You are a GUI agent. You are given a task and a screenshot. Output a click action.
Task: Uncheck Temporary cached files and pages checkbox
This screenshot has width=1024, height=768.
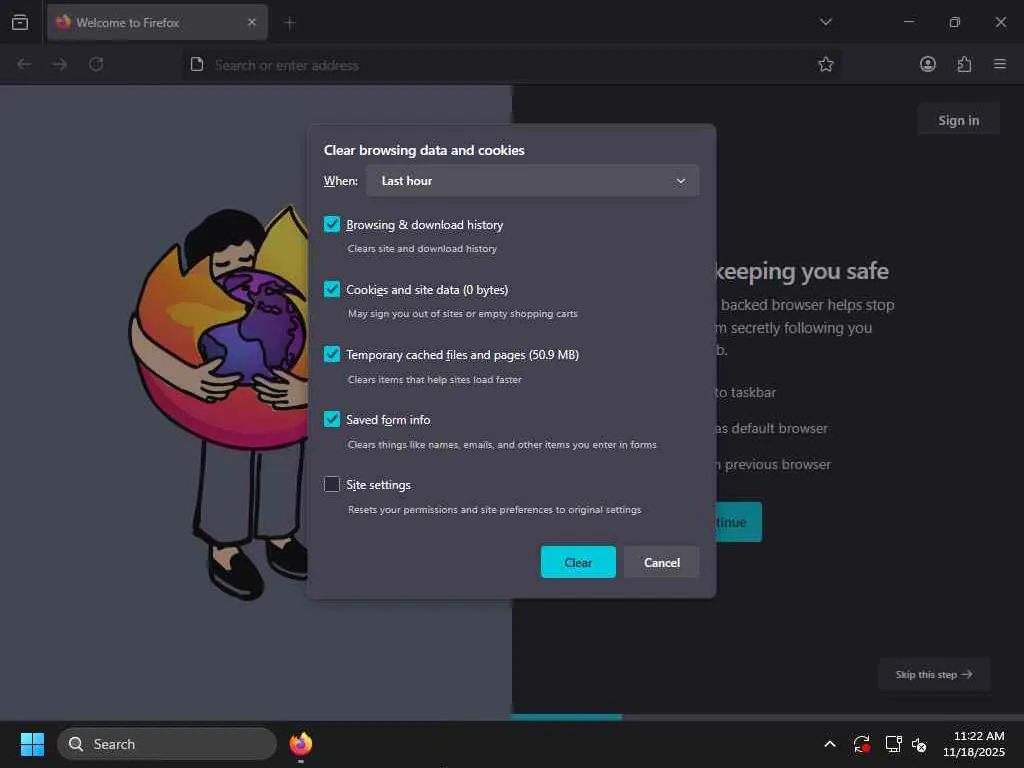[x=332, y=355]
